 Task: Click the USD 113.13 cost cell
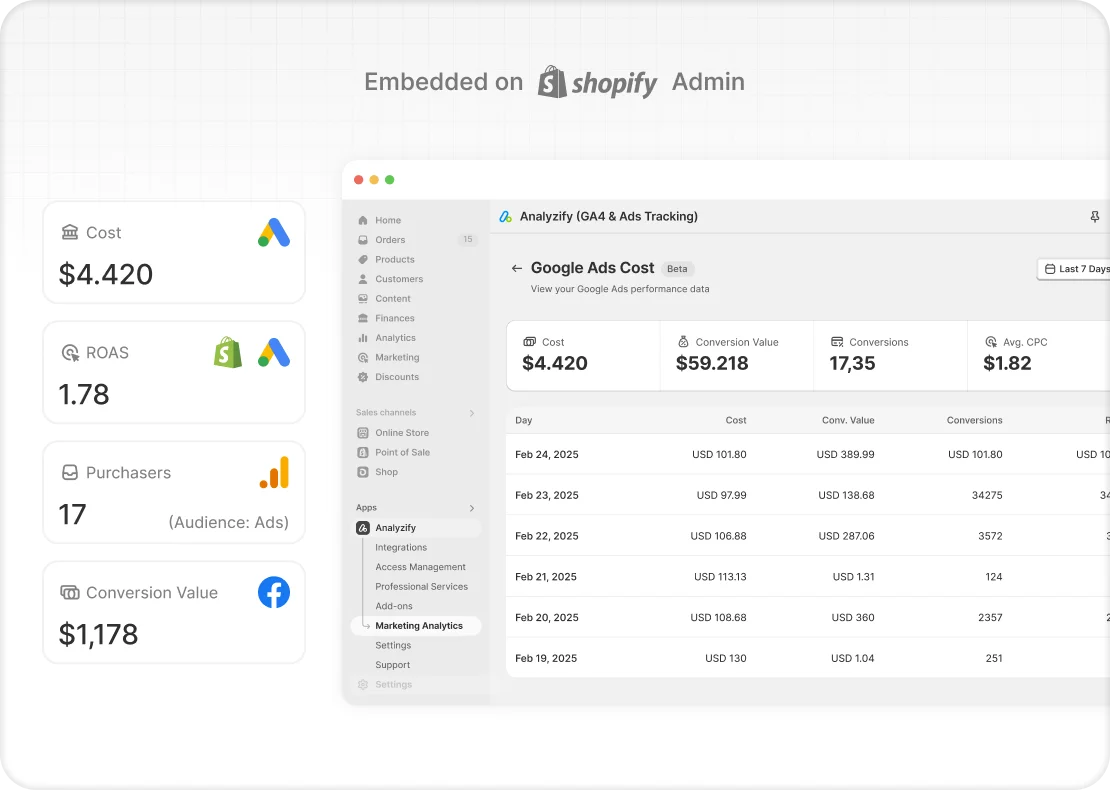pyautogui.click(x=720, y=577)
